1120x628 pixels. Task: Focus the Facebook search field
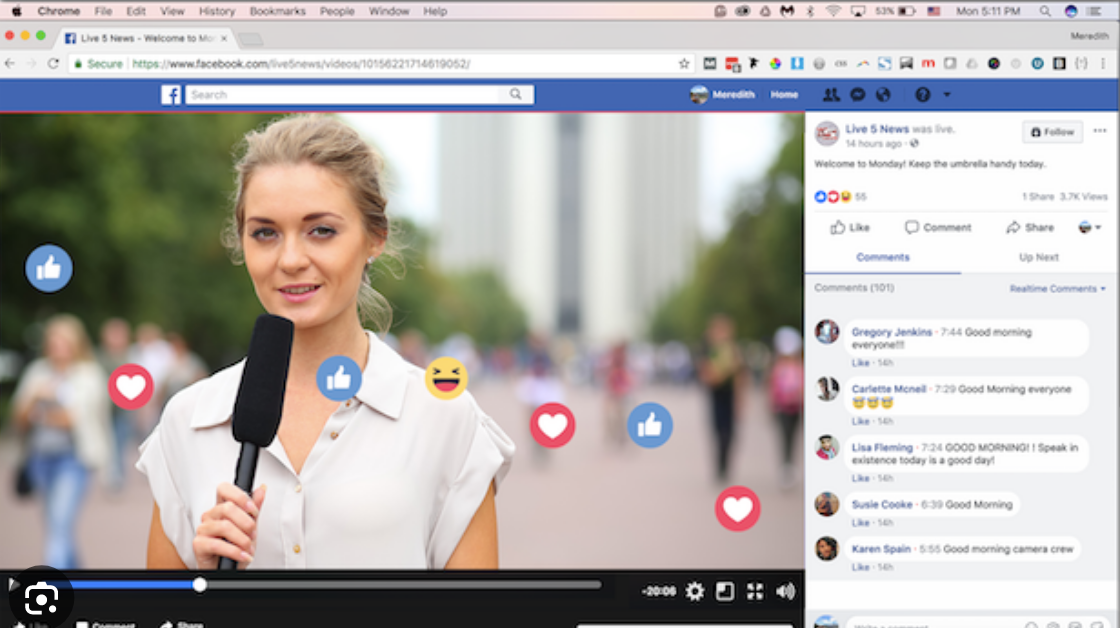tap(345, 95)
